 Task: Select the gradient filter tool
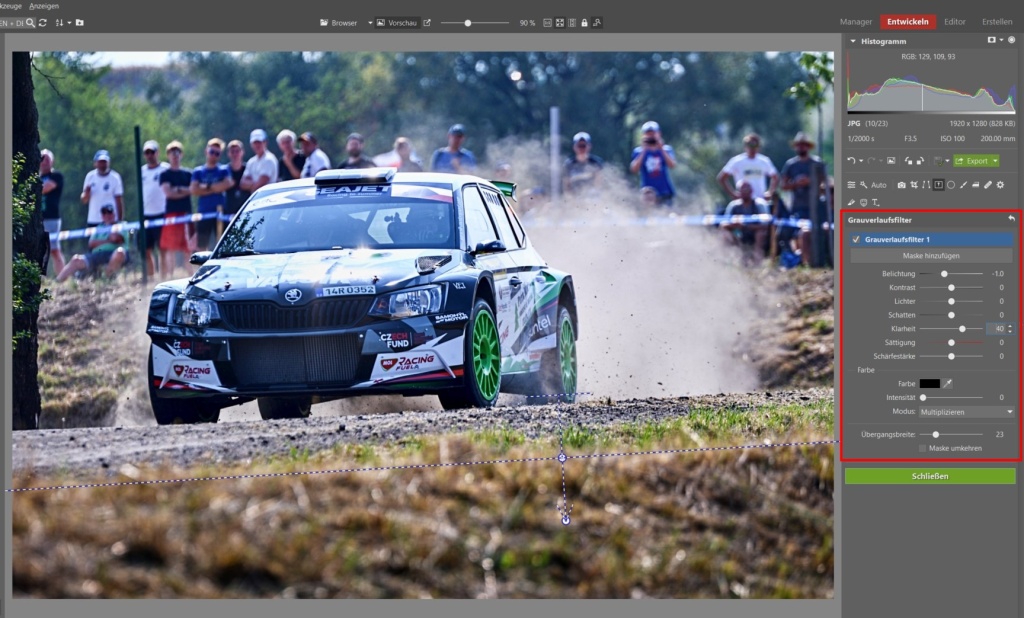point(938,185)
